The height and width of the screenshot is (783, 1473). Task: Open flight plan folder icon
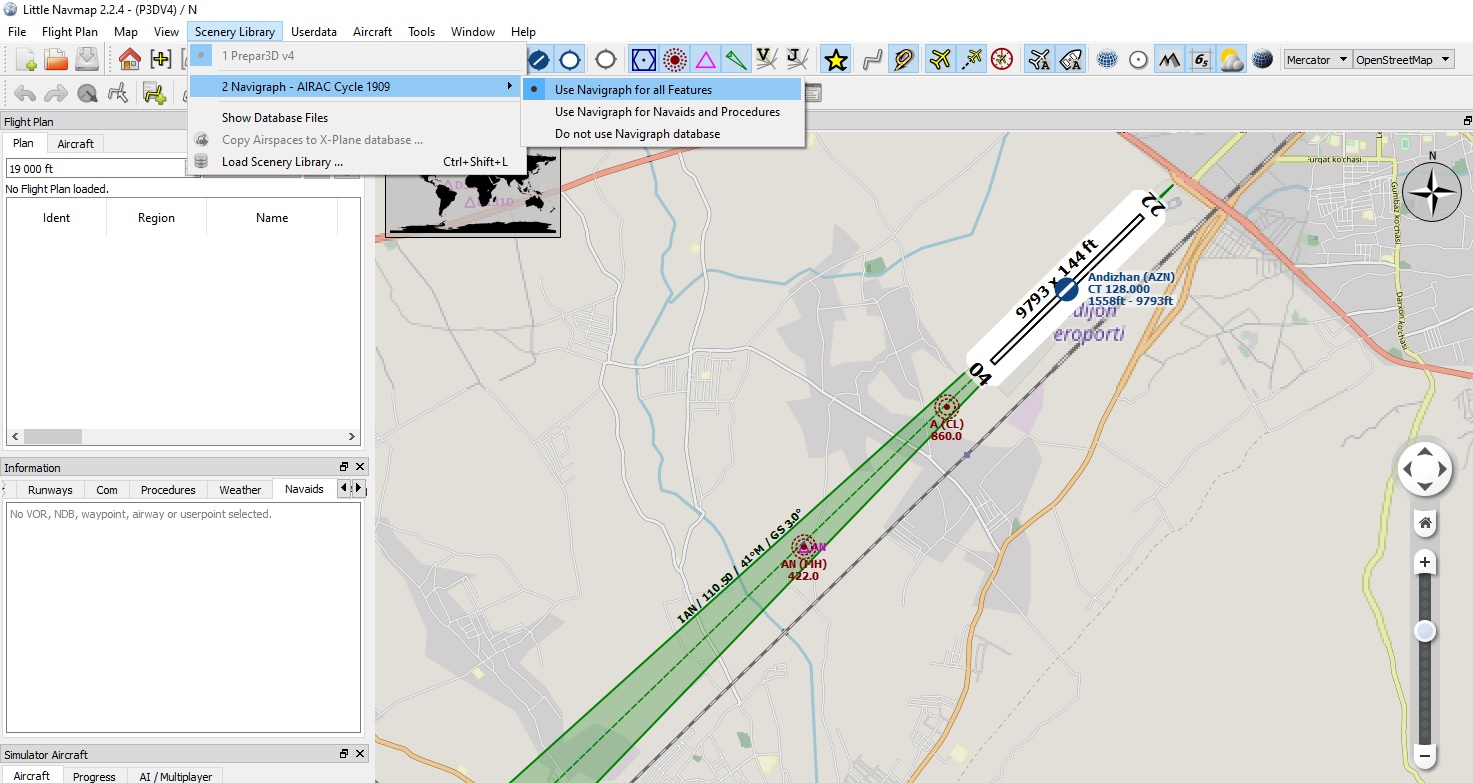57,60
